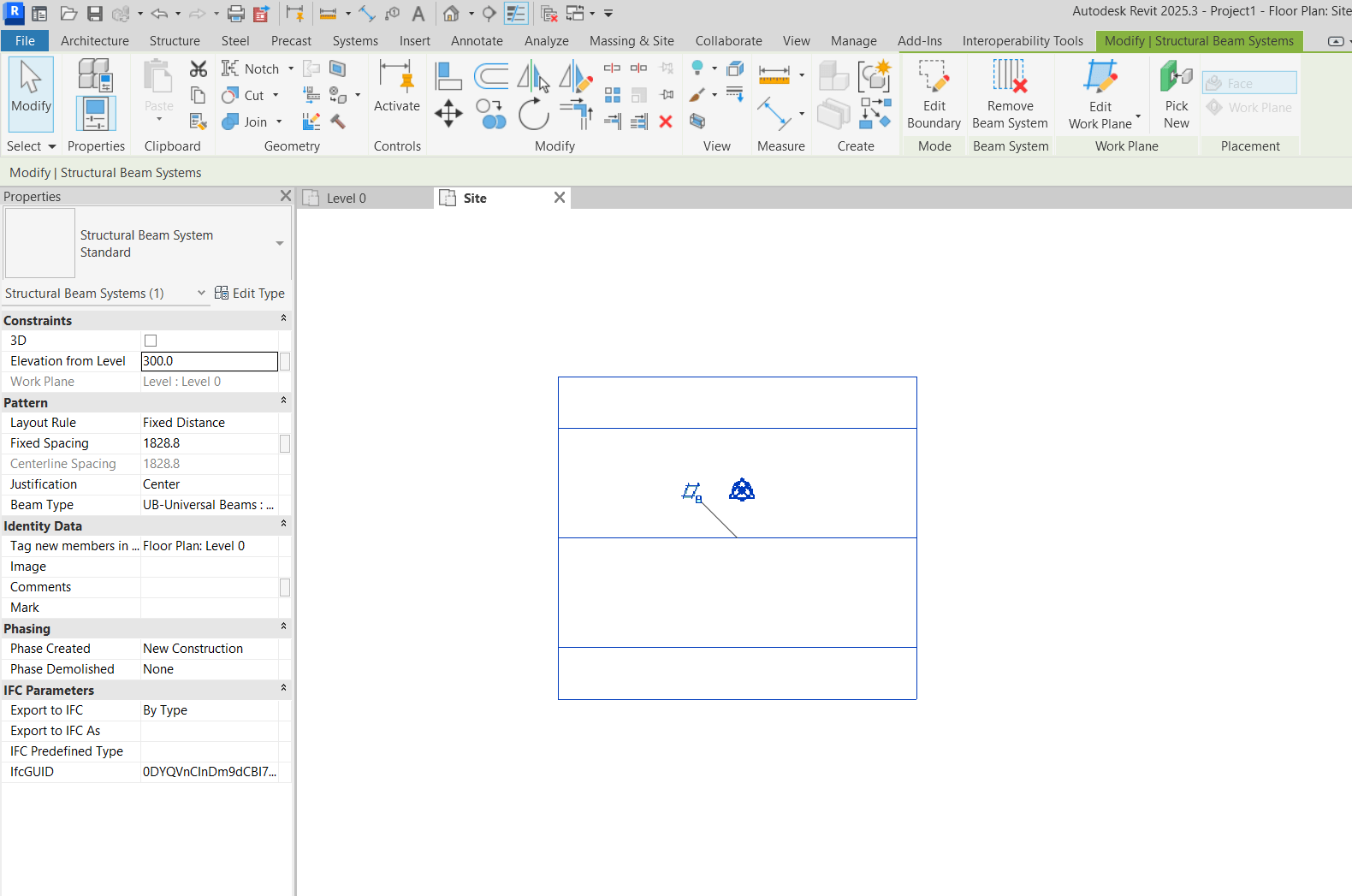The image size is (1352, 896).
Task: Click the Activate Controls pin icon
Action: click(397, 86)
